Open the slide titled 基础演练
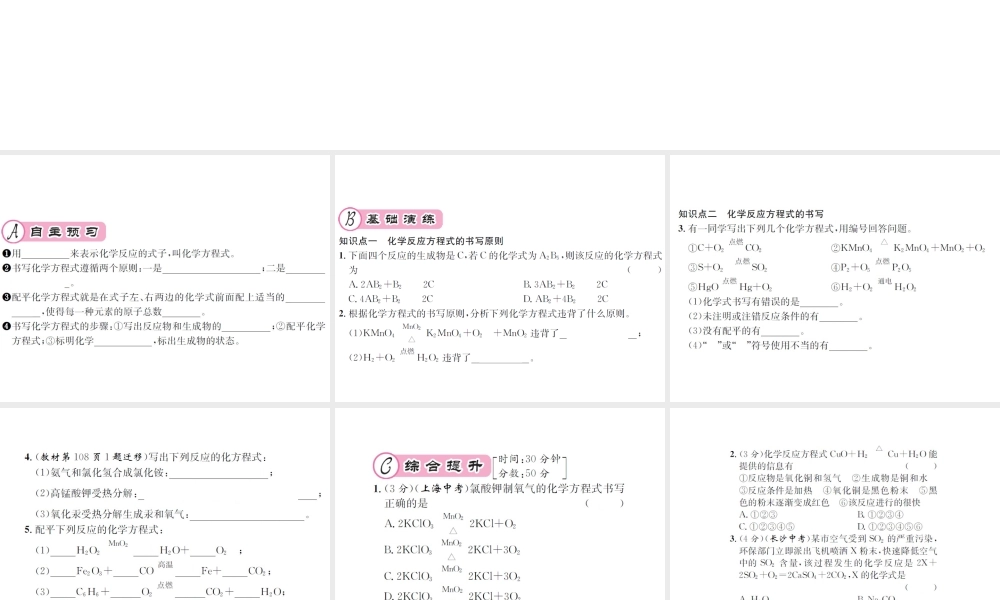1000x600 pixels. click(x=499, y=279)
